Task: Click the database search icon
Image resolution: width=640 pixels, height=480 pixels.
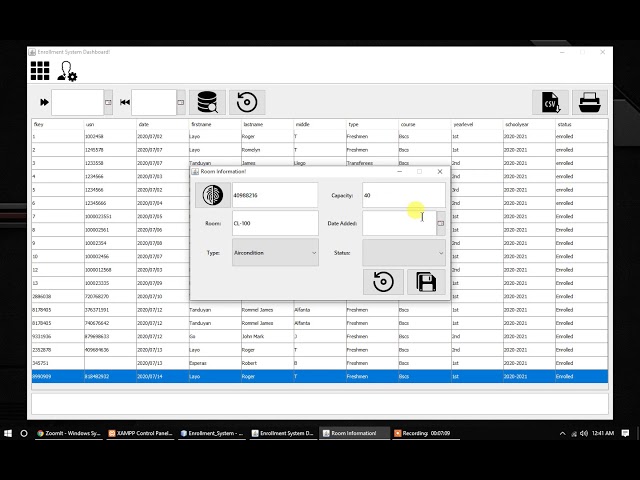Action: [x=207, y=102]
